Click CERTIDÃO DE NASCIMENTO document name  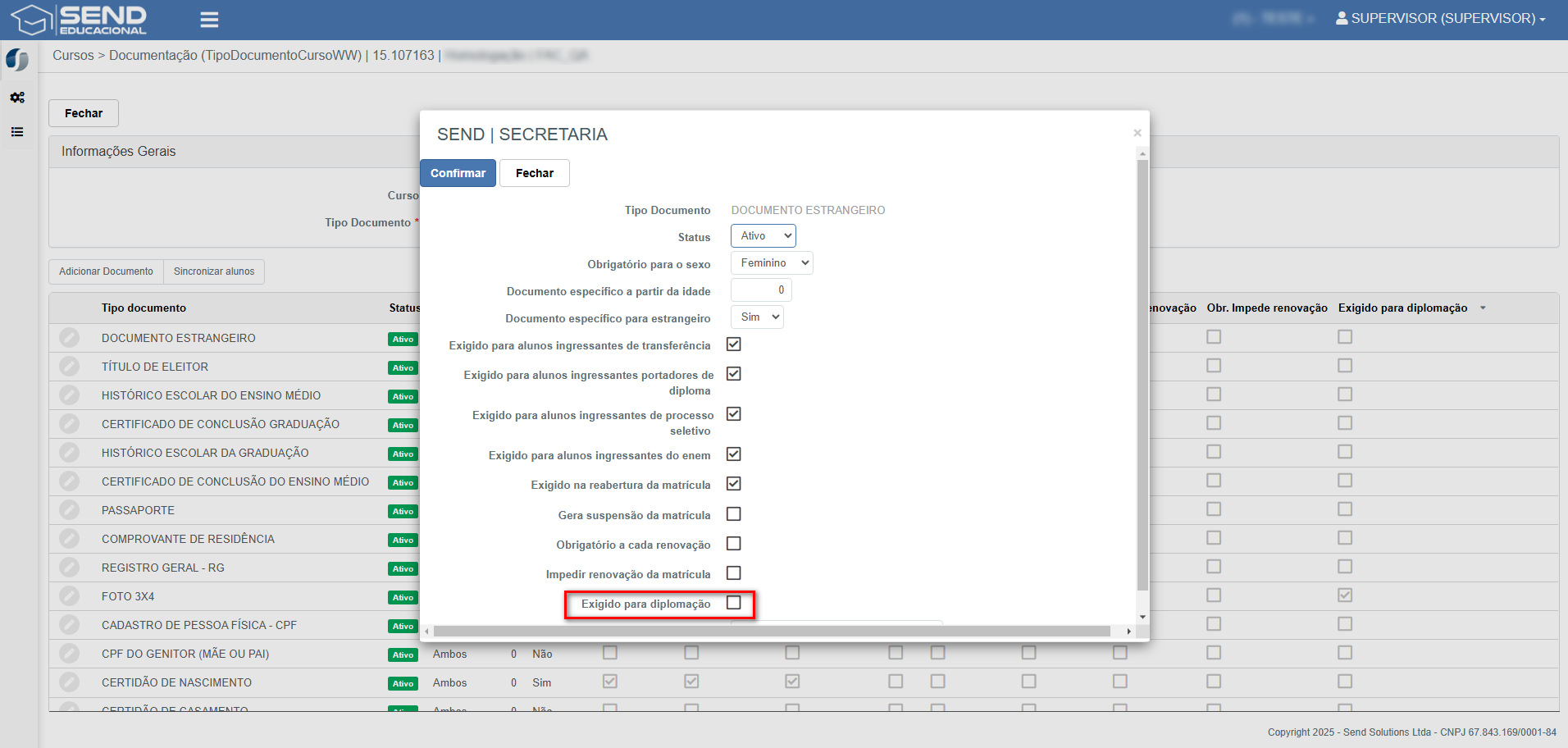pyautogui.click(x=176, y=682)
